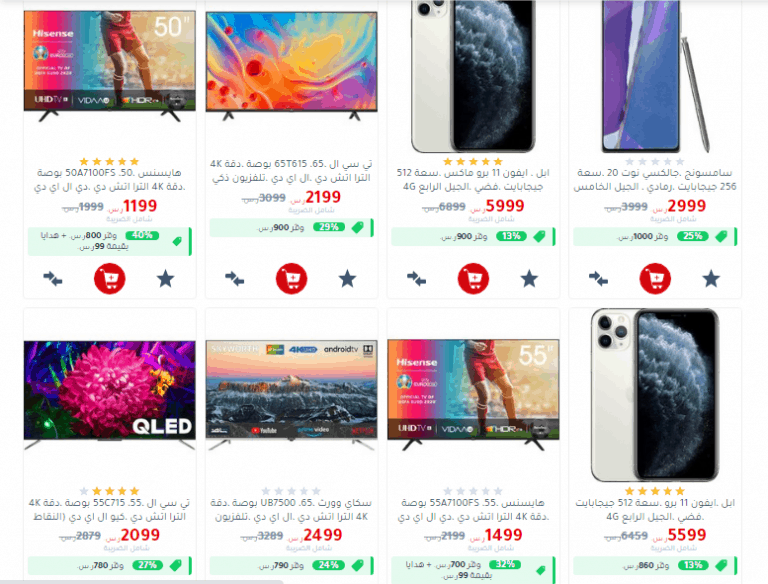Click the five-star rating on Hisense 50-inch
The width and height of the screenshot is (768, 584).
coord(109,161)
